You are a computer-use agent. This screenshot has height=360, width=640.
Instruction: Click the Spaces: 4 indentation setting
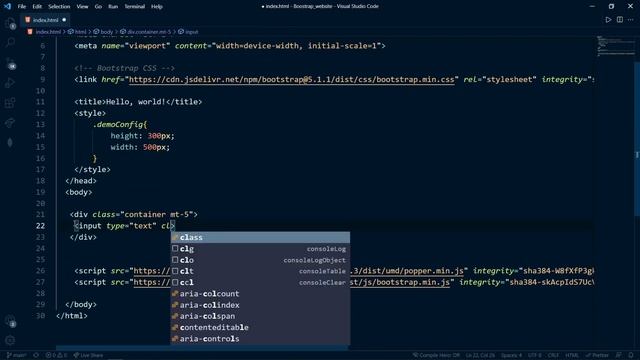pos(511,355)
